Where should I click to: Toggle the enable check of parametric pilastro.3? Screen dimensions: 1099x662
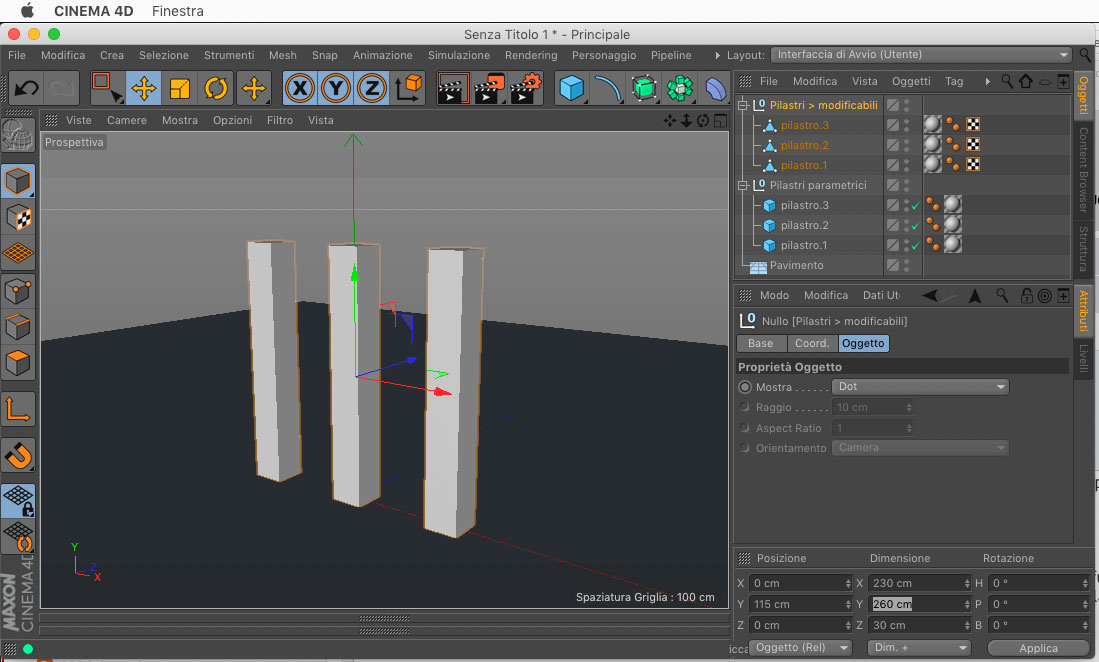915,206
